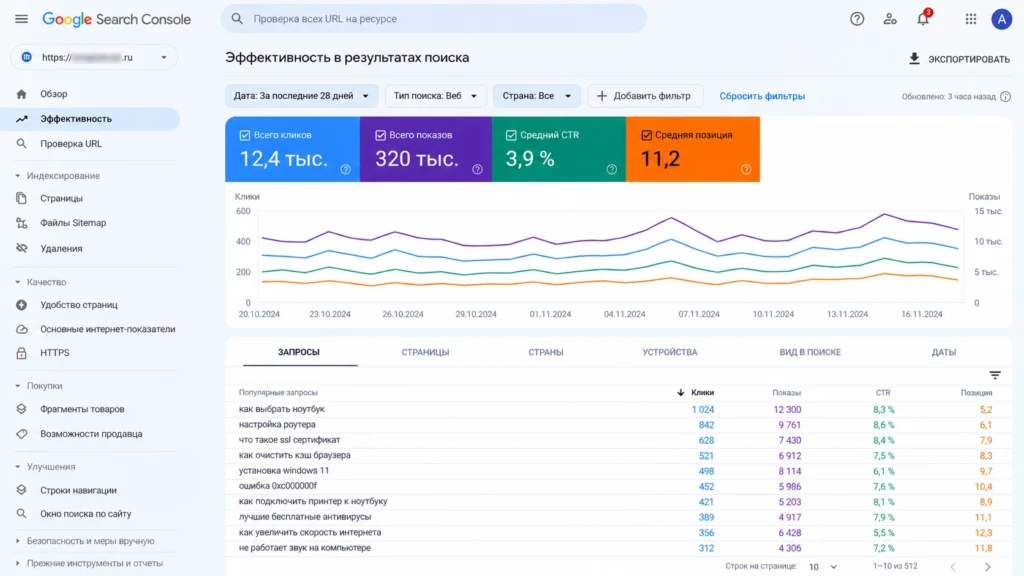Collapse the Качество section
This screenshot has width=1024, height=576.
point(18,282)
